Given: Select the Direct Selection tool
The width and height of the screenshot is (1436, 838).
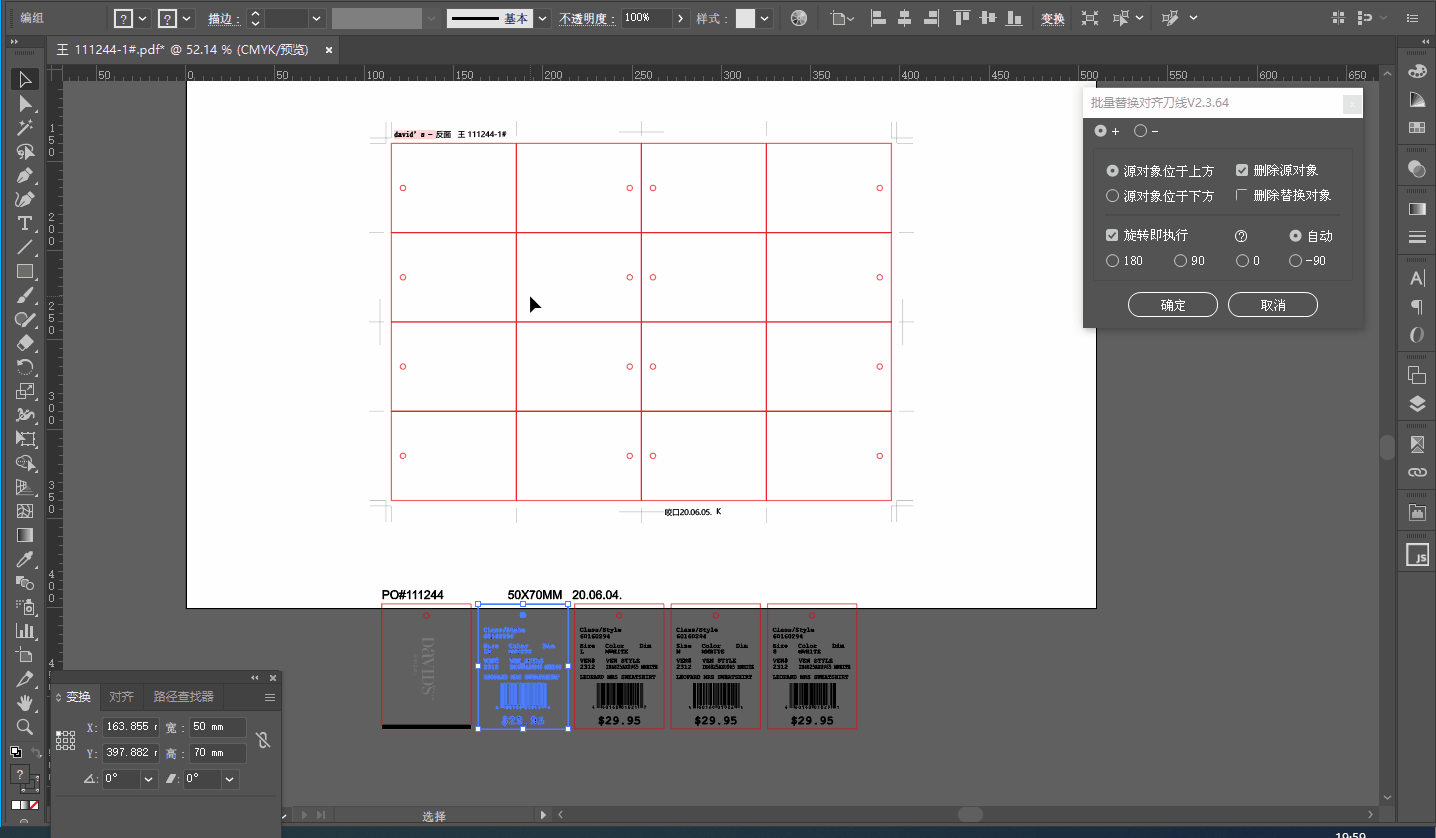Looking at the screenshot, I should [26, 103].
